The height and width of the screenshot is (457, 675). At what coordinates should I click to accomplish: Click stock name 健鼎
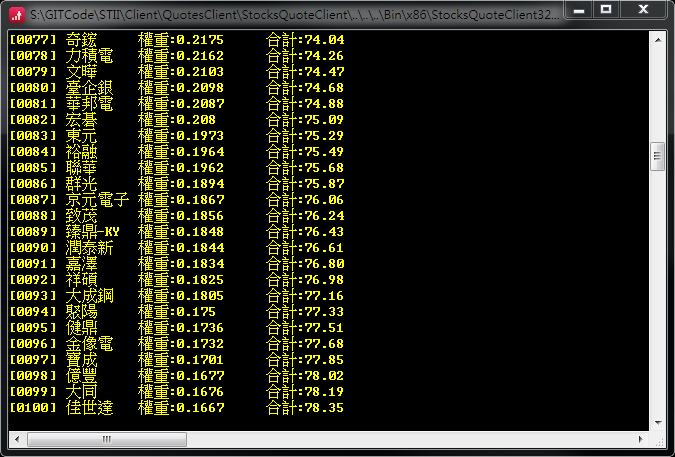pyautogui.click(x=81, y=327)
